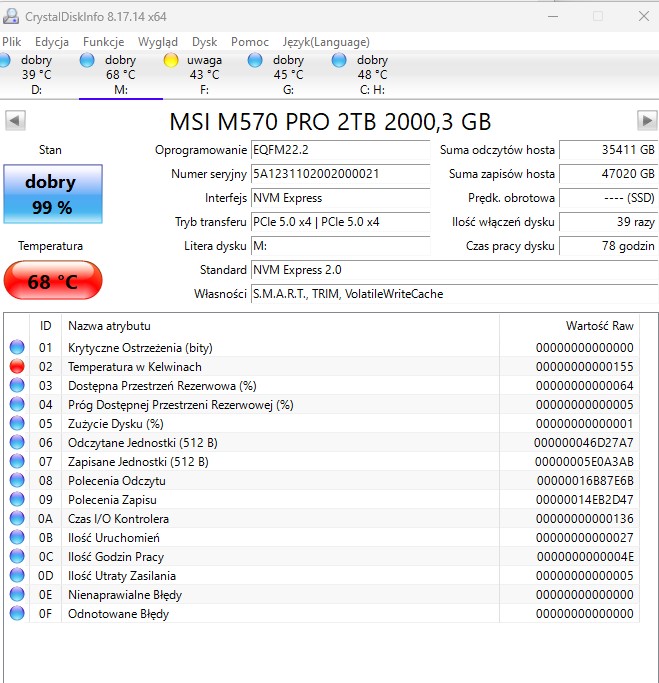Switch to disk C: H: tab
Image resolution: width=659 pixels, height=683 pixels.
(372, 75)
